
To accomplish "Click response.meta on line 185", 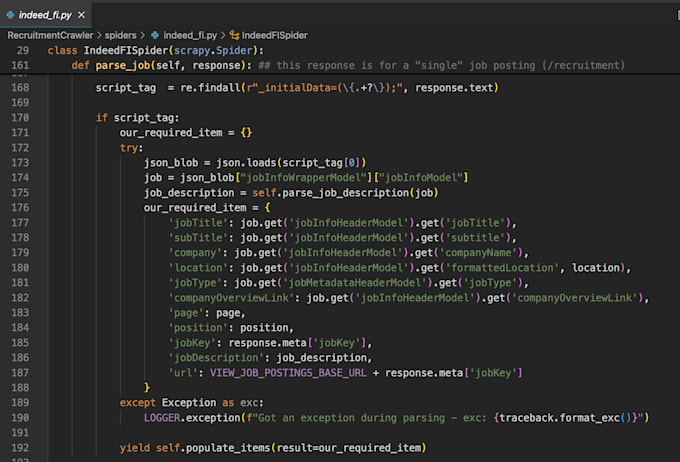I will [268, 343].
